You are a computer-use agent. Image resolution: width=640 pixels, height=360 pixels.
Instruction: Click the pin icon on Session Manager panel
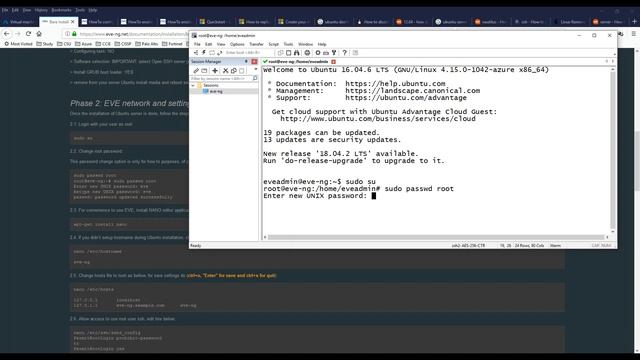point(246,62)
